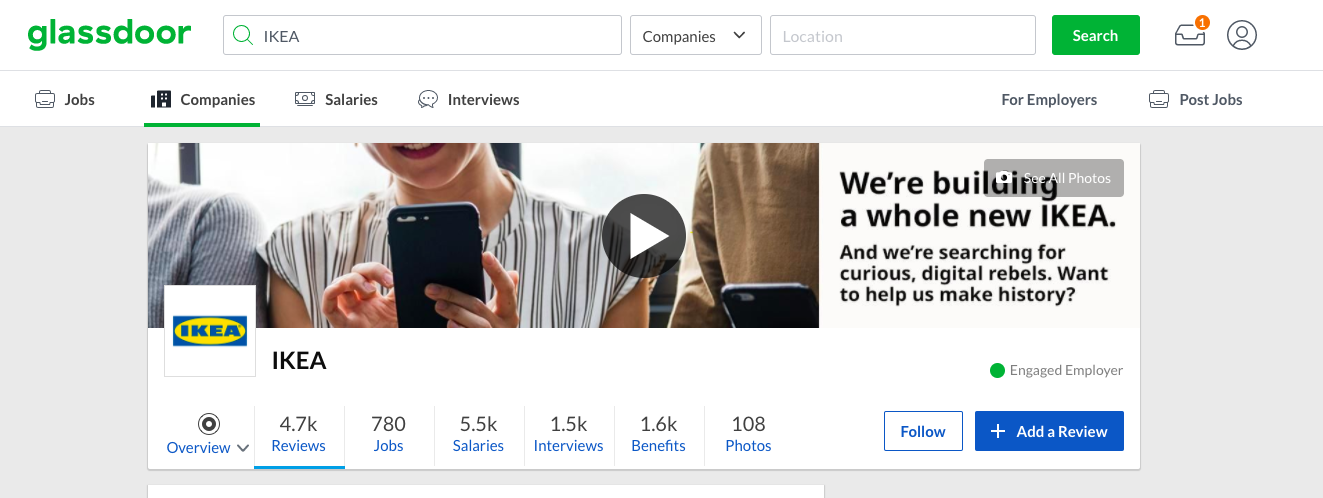
Task: Expand the Overview chevron menu
Action: (243, 448)
